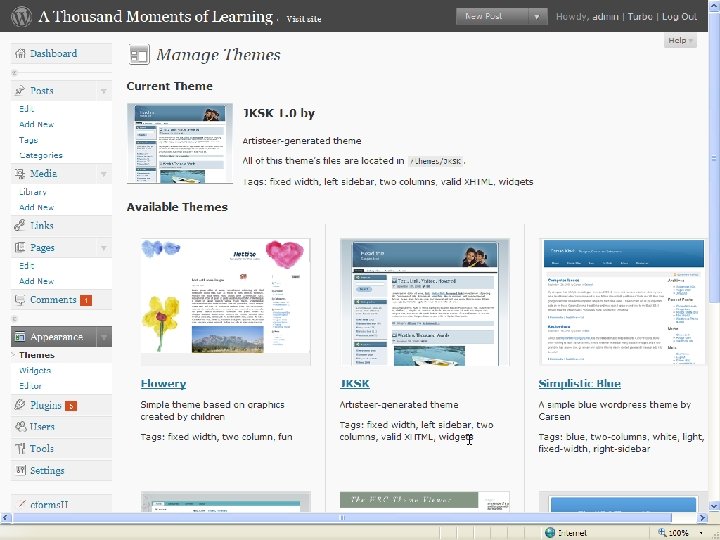720x540 pixels.
Task: Open the Settings menu item
Action: 47,471
